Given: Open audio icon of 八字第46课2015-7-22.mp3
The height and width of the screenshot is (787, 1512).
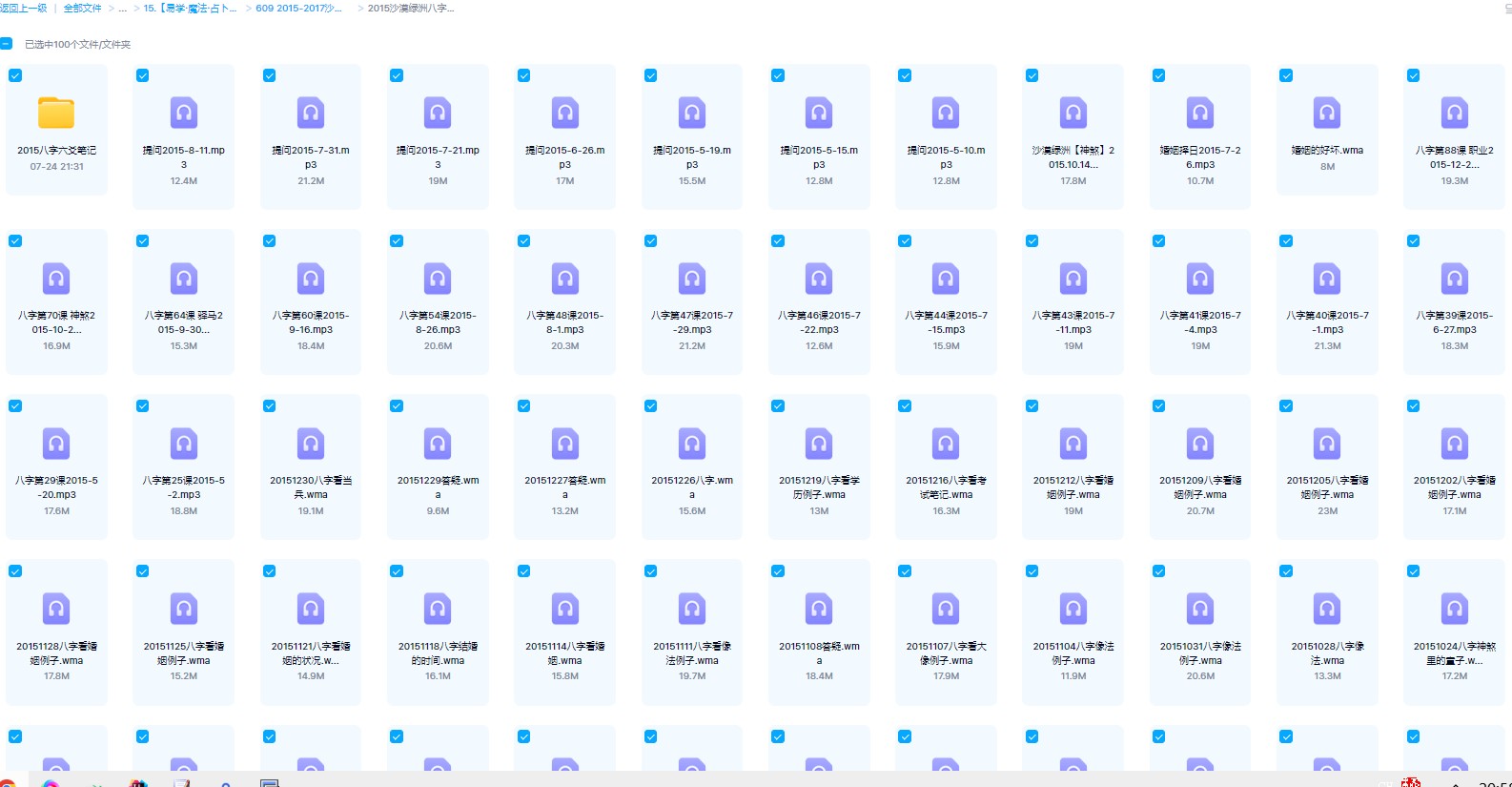Looking at the screenshot, I should click(x=819, y=279).
